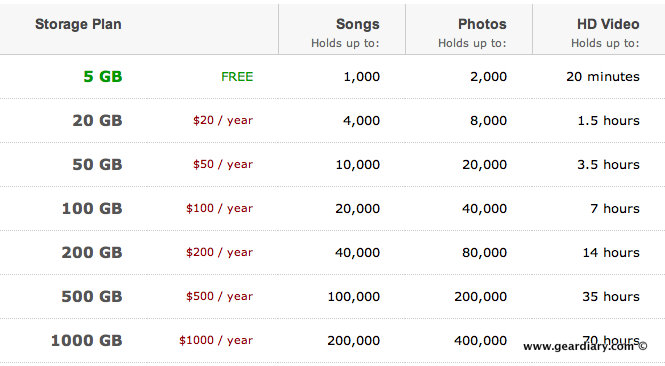Click the Photos column header

tap(482, 24)
